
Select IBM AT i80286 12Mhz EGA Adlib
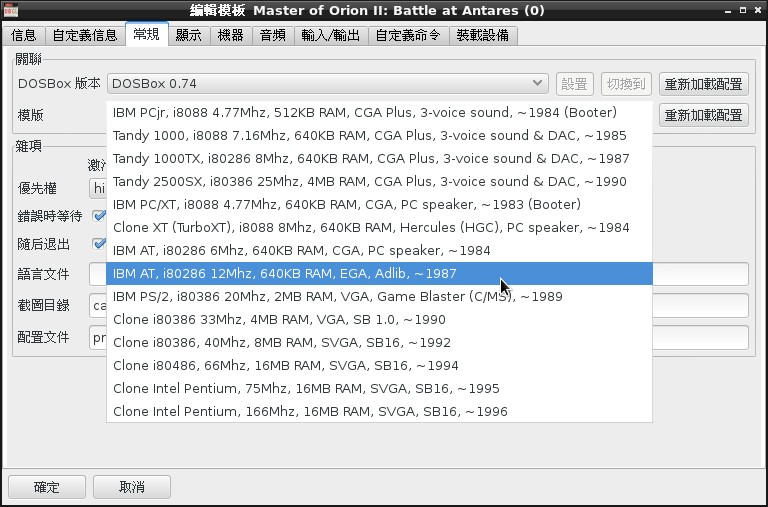click(380, 273)
